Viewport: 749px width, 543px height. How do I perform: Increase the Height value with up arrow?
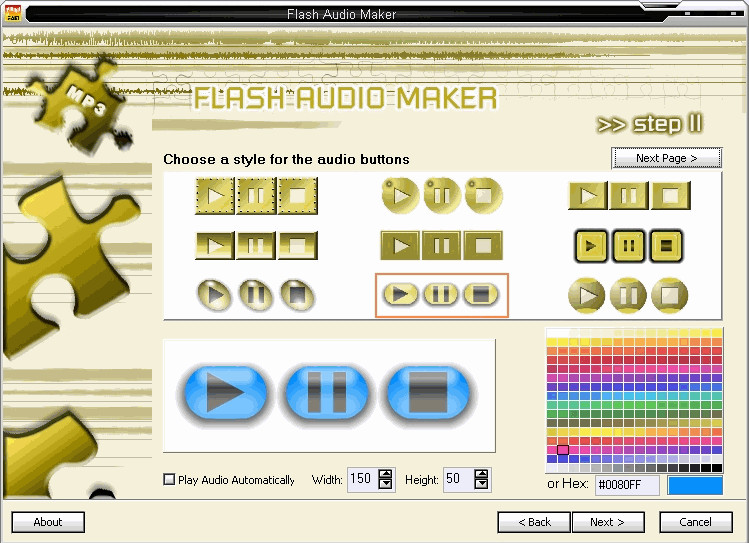482,474
